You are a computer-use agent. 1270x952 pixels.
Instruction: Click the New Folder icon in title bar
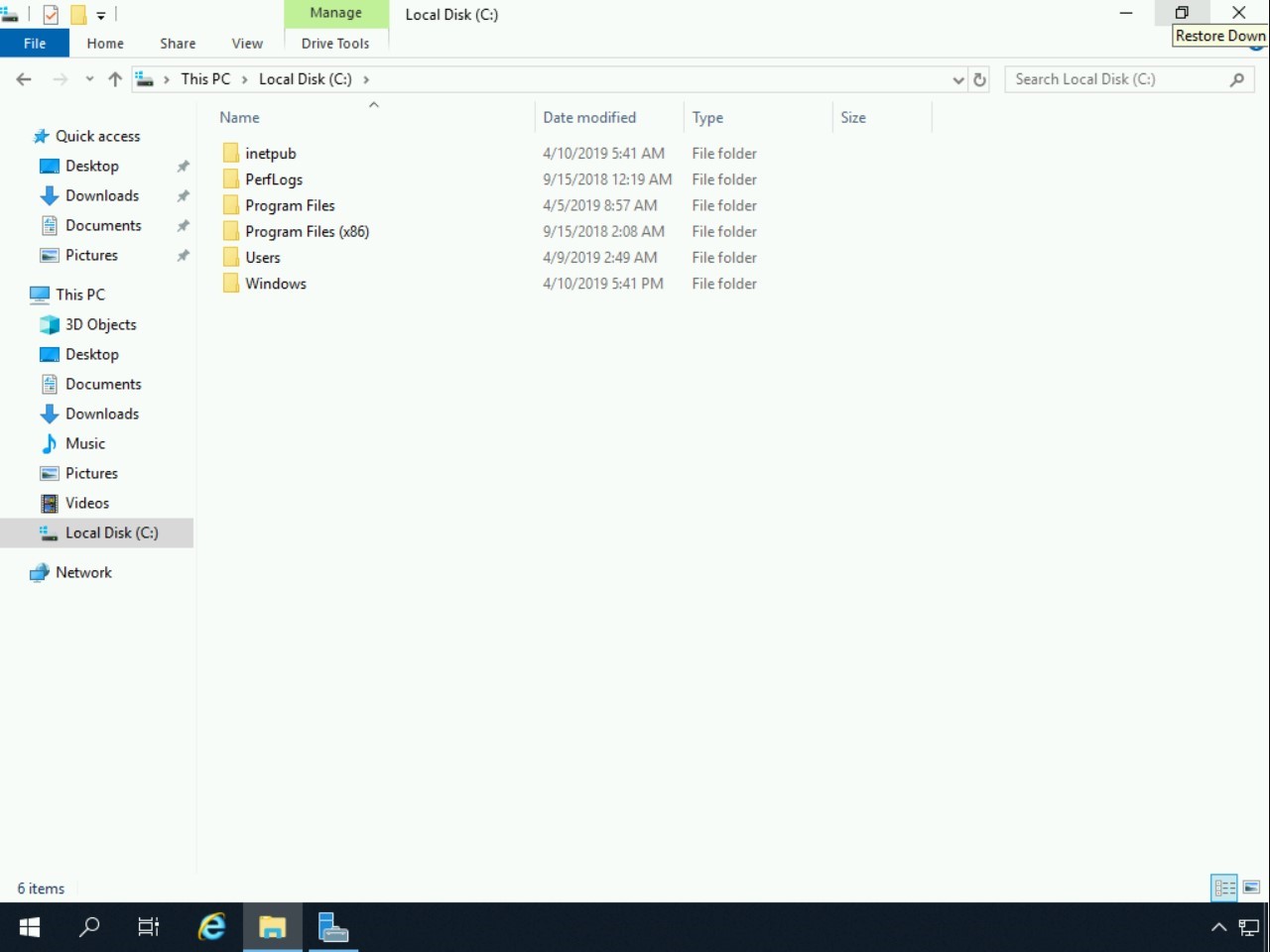pyautogui.click(x=77, y=14)
